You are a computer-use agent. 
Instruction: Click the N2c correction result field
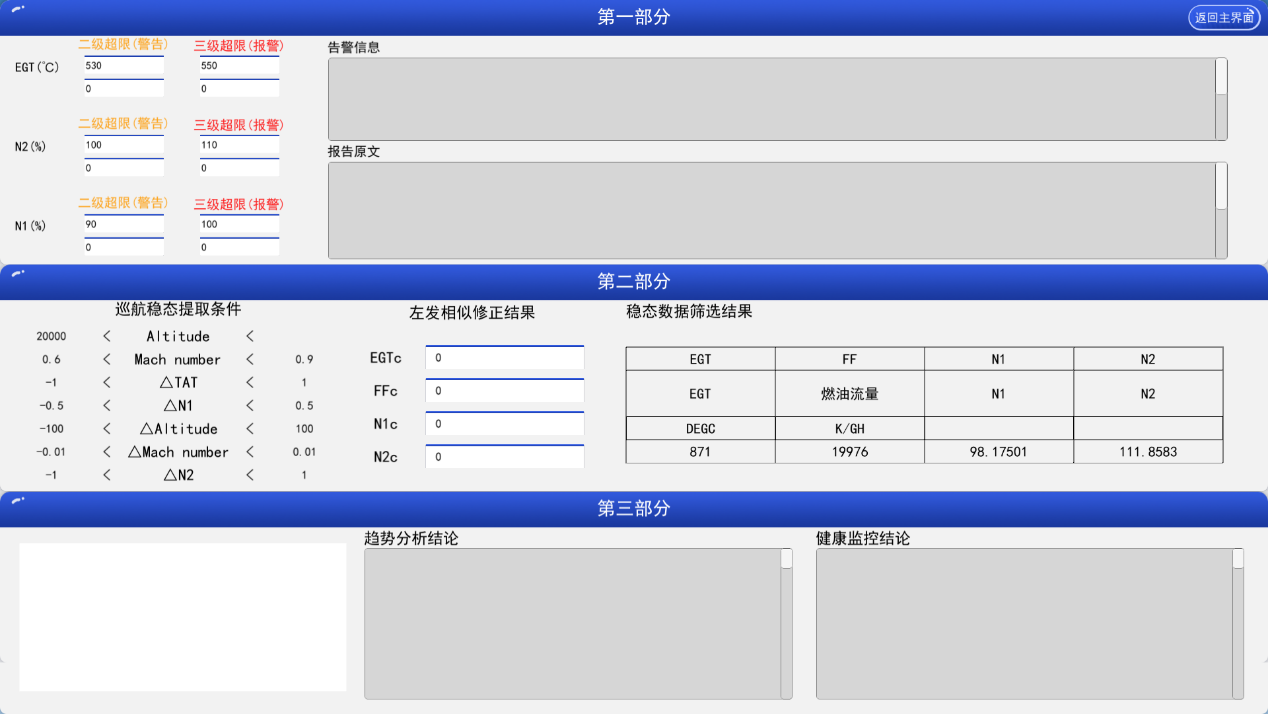[504, 457]
